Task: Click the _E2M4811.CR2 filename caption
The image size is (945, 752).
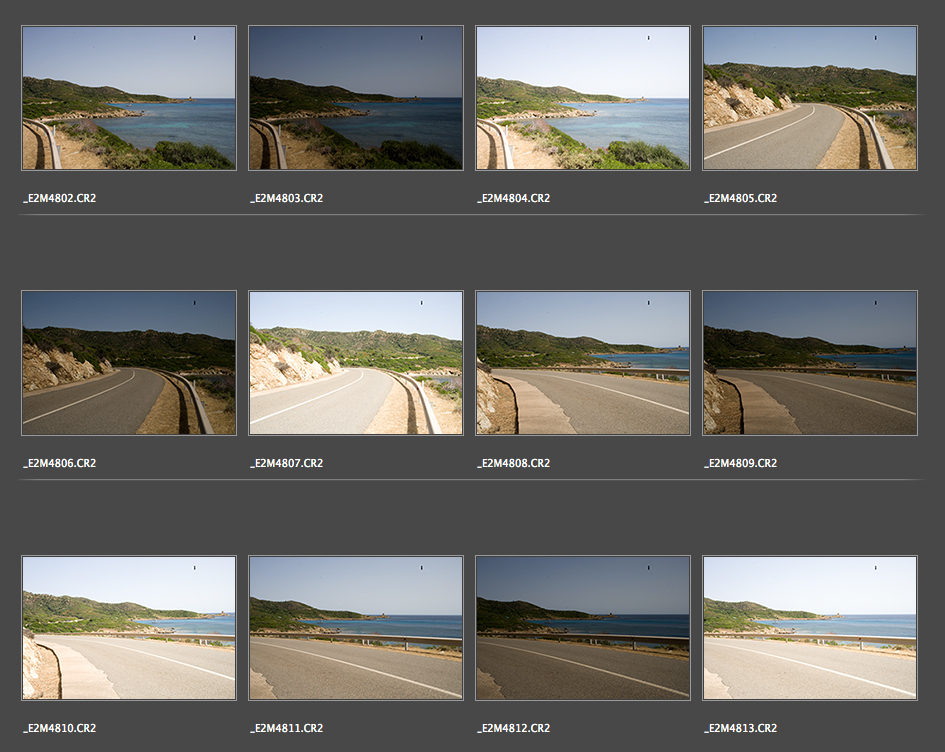Action: pos(286,728)
